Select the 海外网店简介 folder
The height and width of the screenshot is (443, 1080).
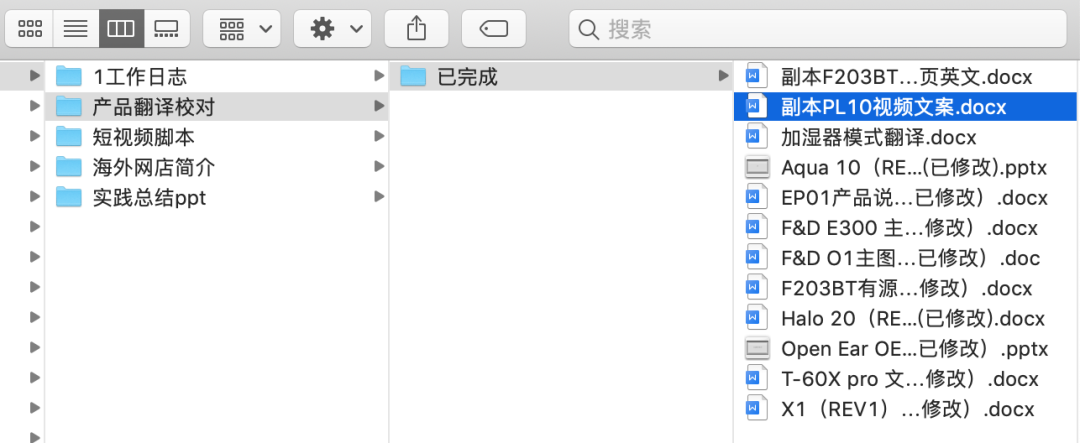click(x=217, y=167)
